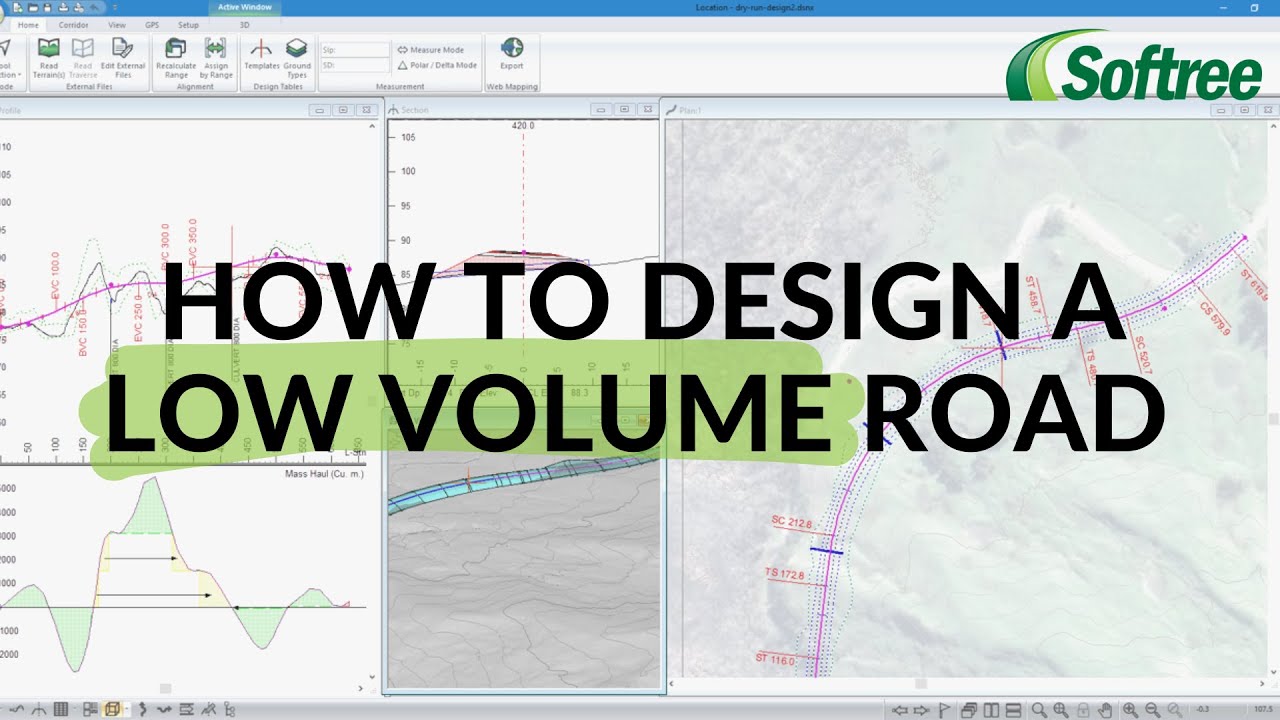Toggle Measure Mode
The height and width of the screenshot is (720, 1280).
[430, 49]
